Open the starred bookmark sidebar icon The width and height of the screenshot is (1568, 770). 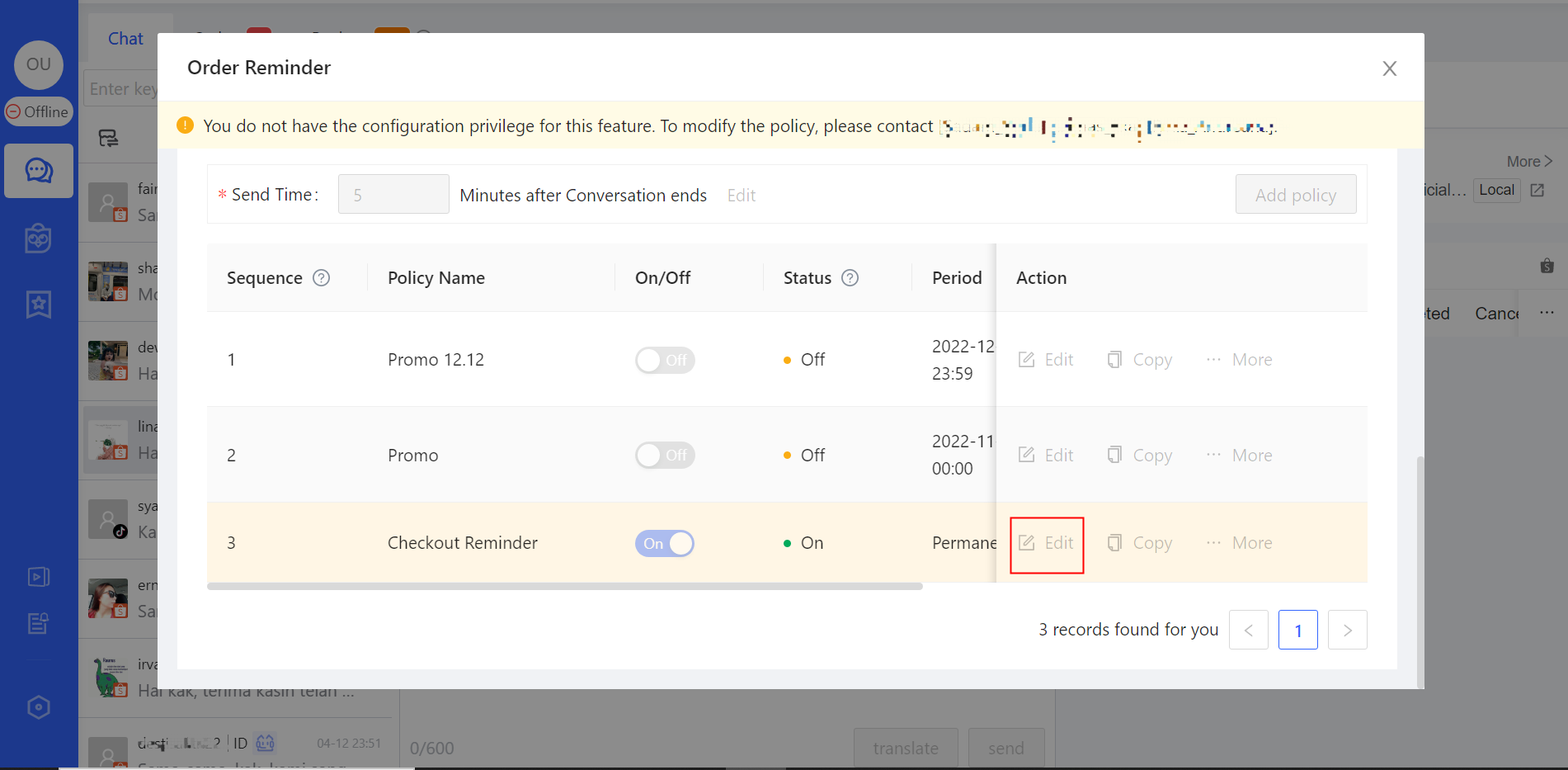click(39, 305)
